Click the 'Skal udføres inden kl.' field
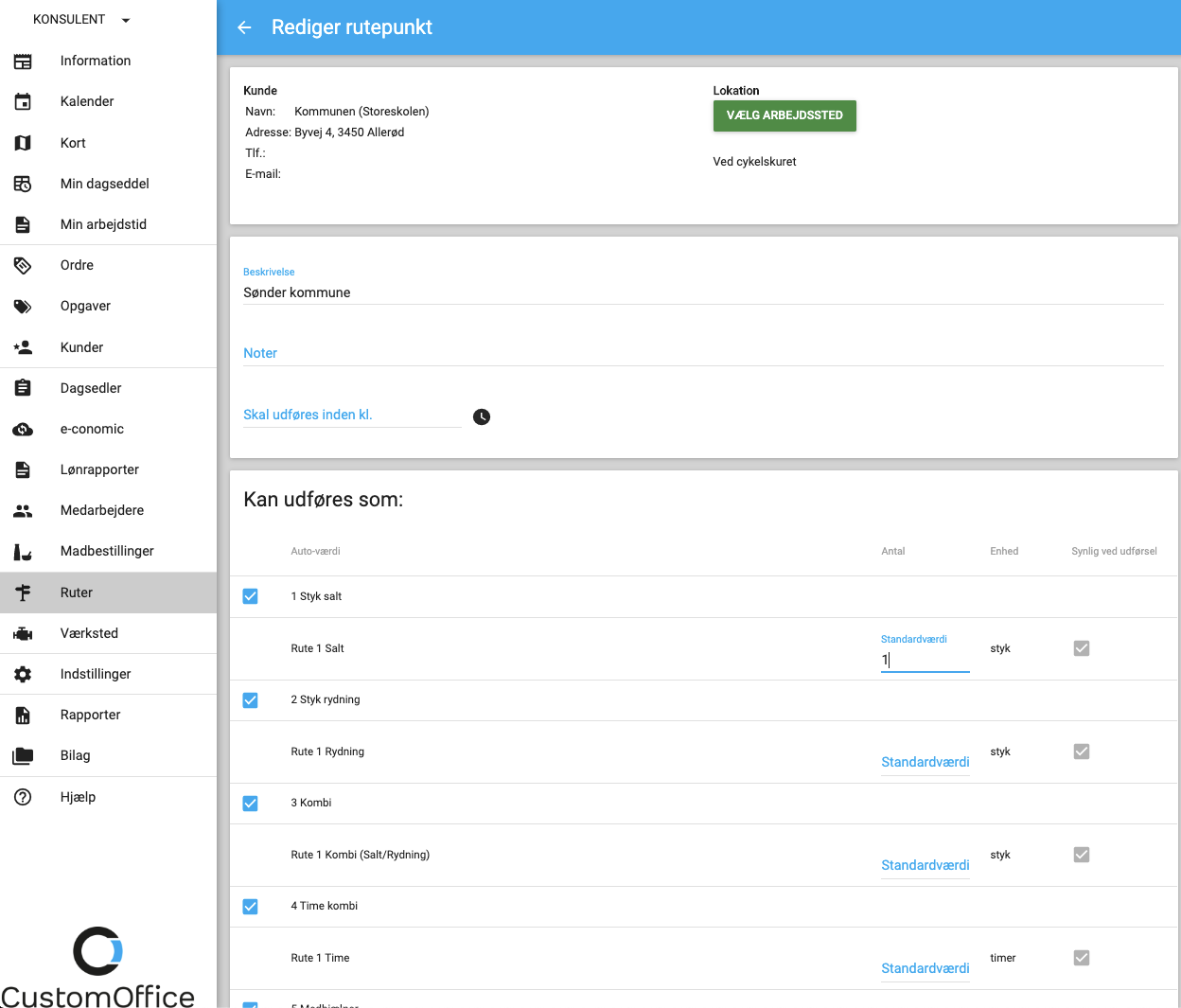The width and height of the screenshot is (1181, 1008). (x=352, y=416)
